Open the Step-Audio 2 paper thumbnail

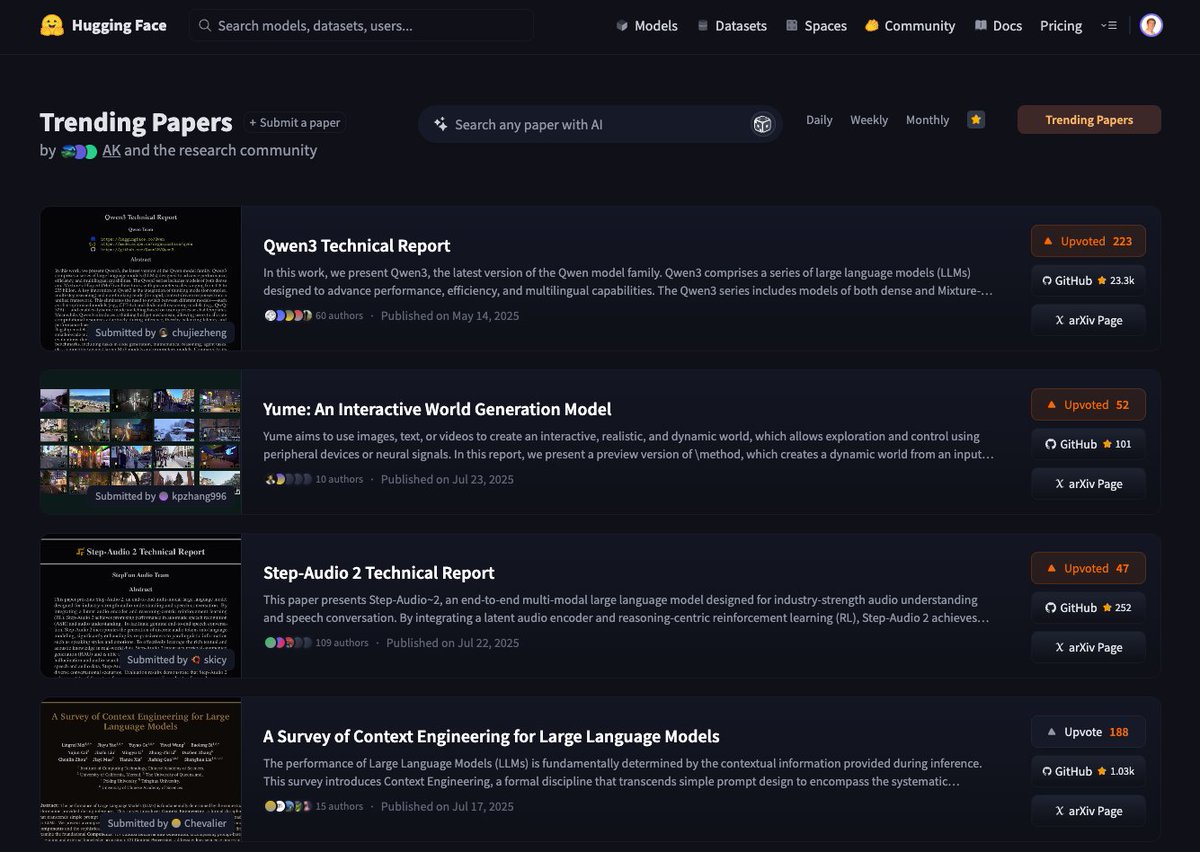tap(140, 606)
